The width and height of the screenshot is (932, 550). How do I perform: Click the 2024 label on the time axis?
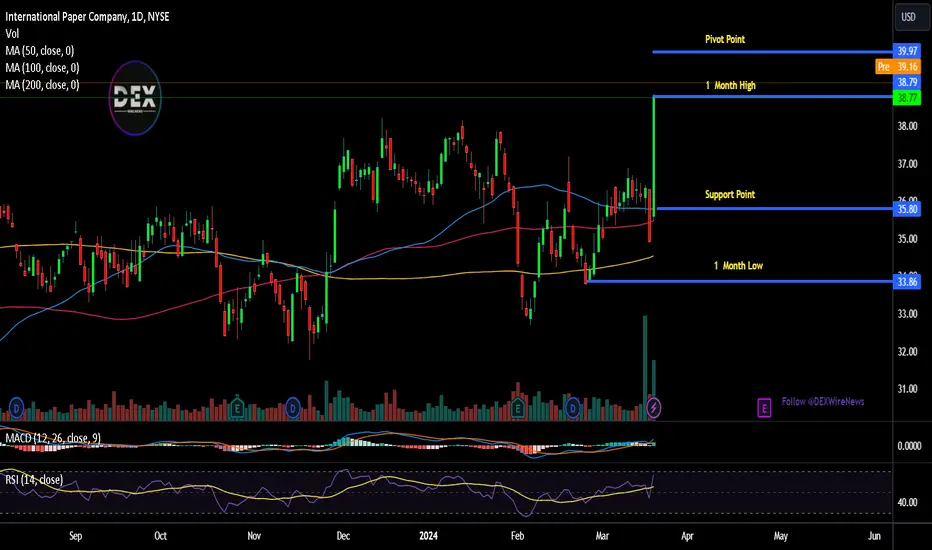point(428,536)
